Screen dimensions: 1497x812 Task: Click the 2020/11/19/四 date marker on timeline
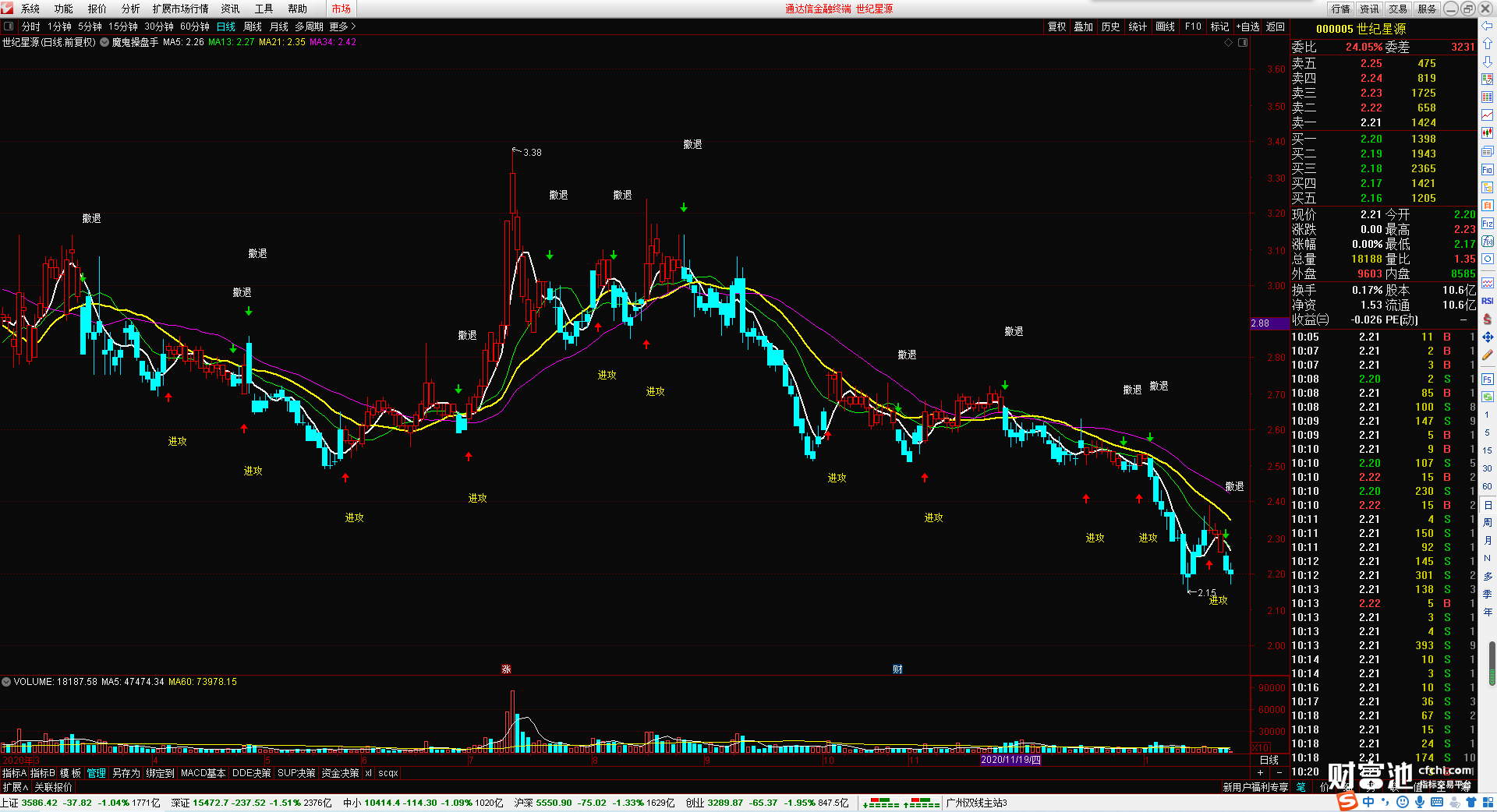[x=1010, y=760]
